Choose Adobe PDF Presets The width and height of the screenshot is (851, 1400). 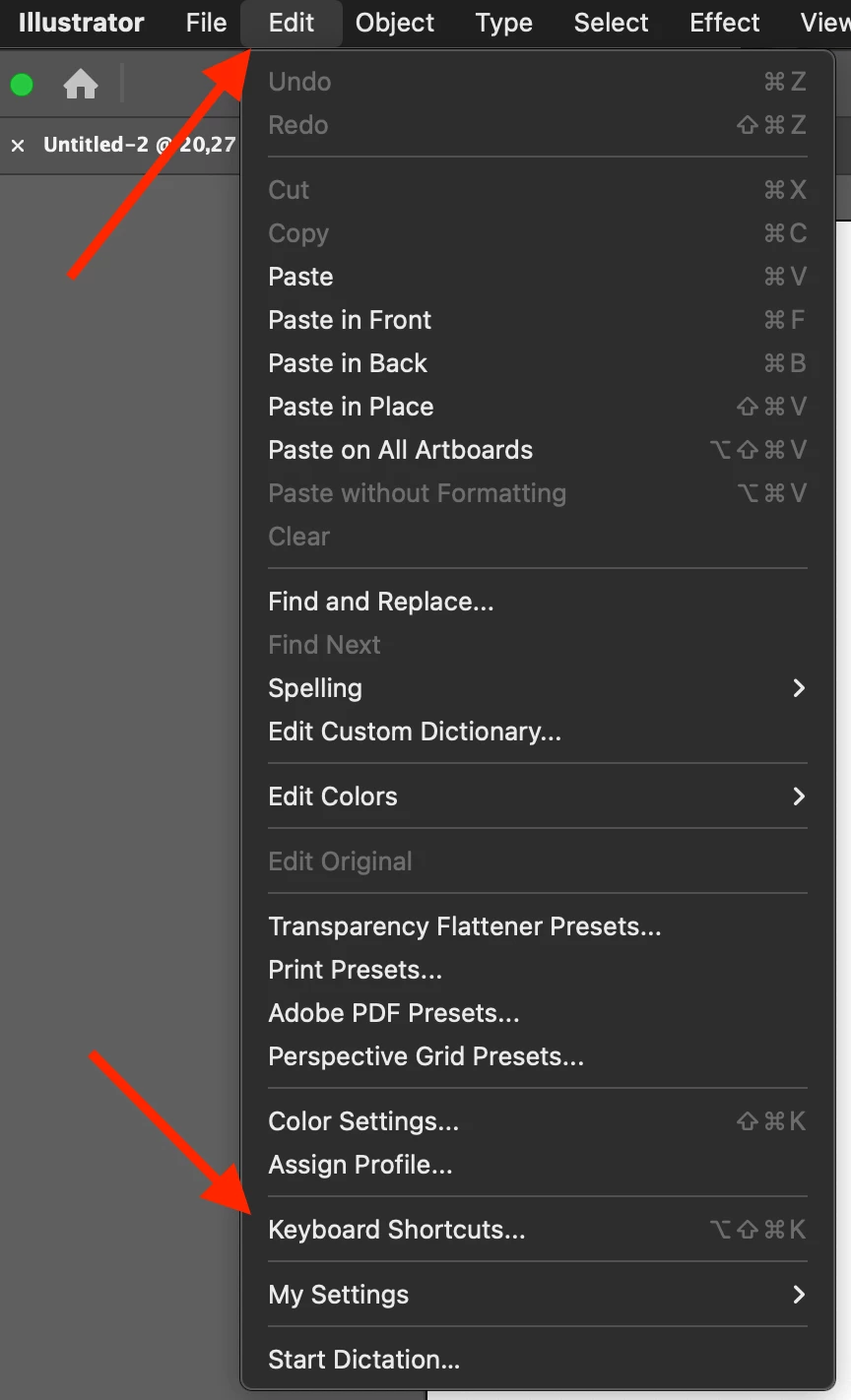(x=538, y=1013)
